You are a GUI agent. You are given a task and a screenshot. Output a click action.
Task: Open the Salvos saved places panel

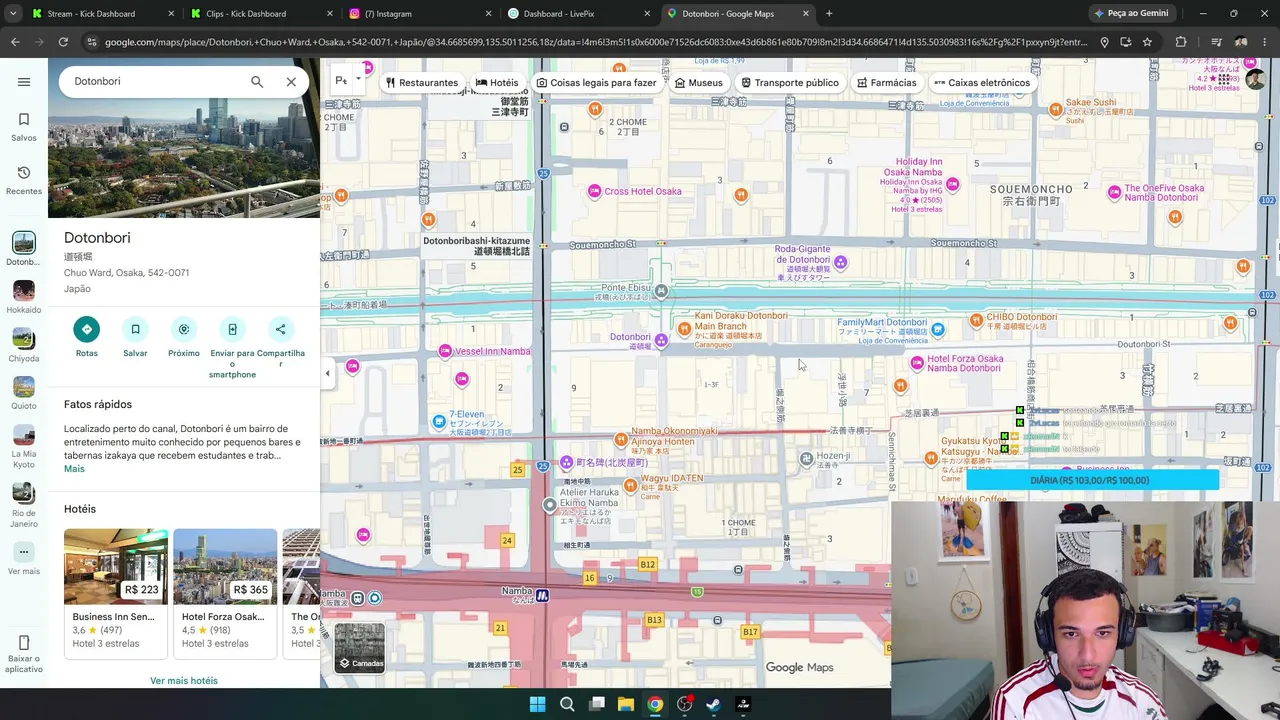click(24, 127)
